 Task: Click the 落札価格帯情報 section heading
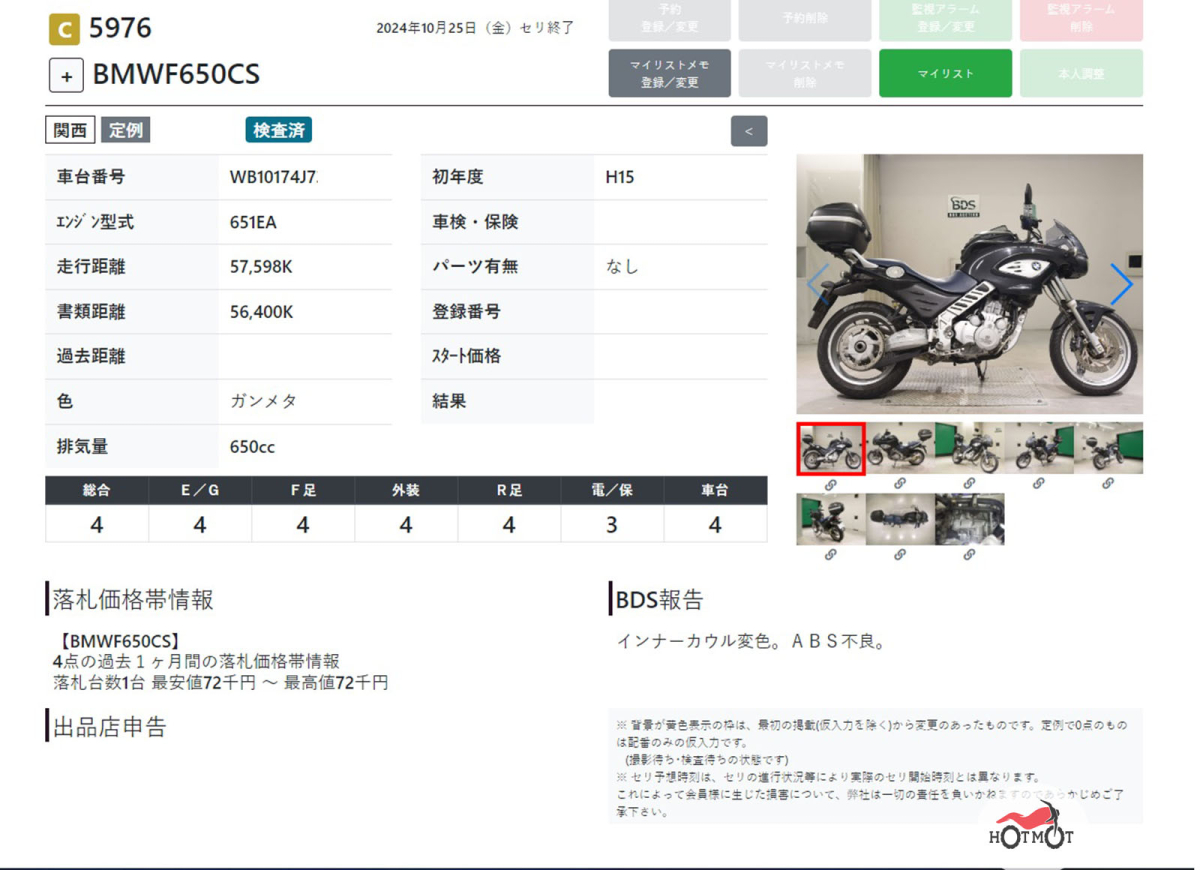tap(133, 599)
